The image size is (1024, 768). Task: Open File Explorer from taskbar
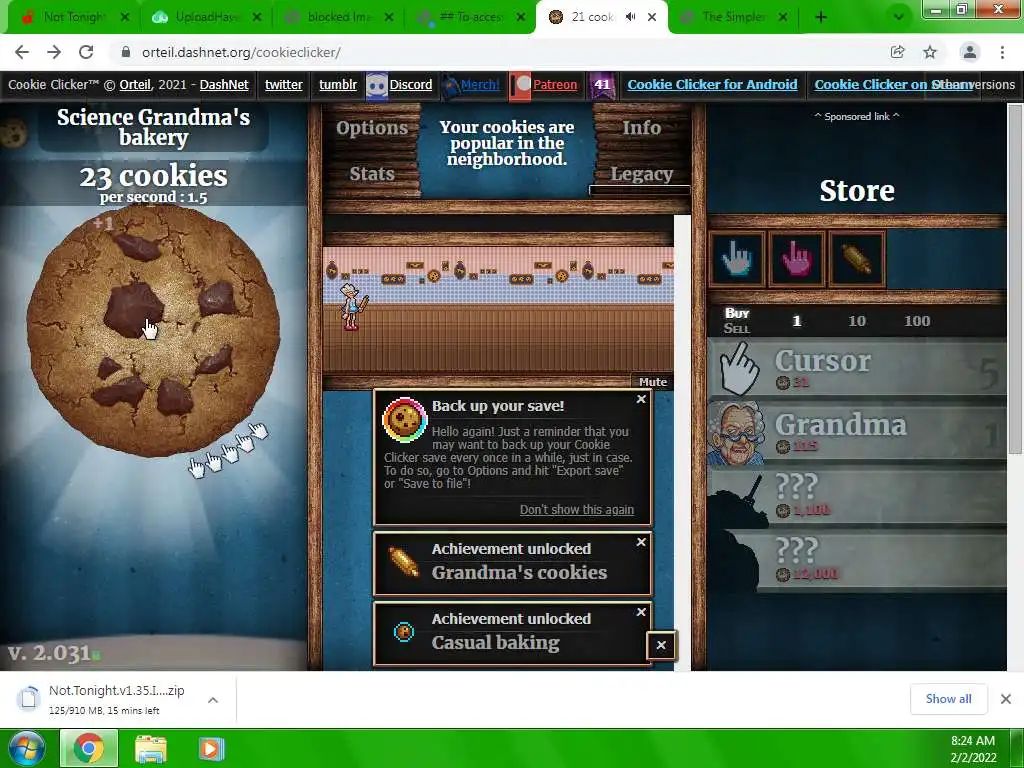click(x=151, y=748)
